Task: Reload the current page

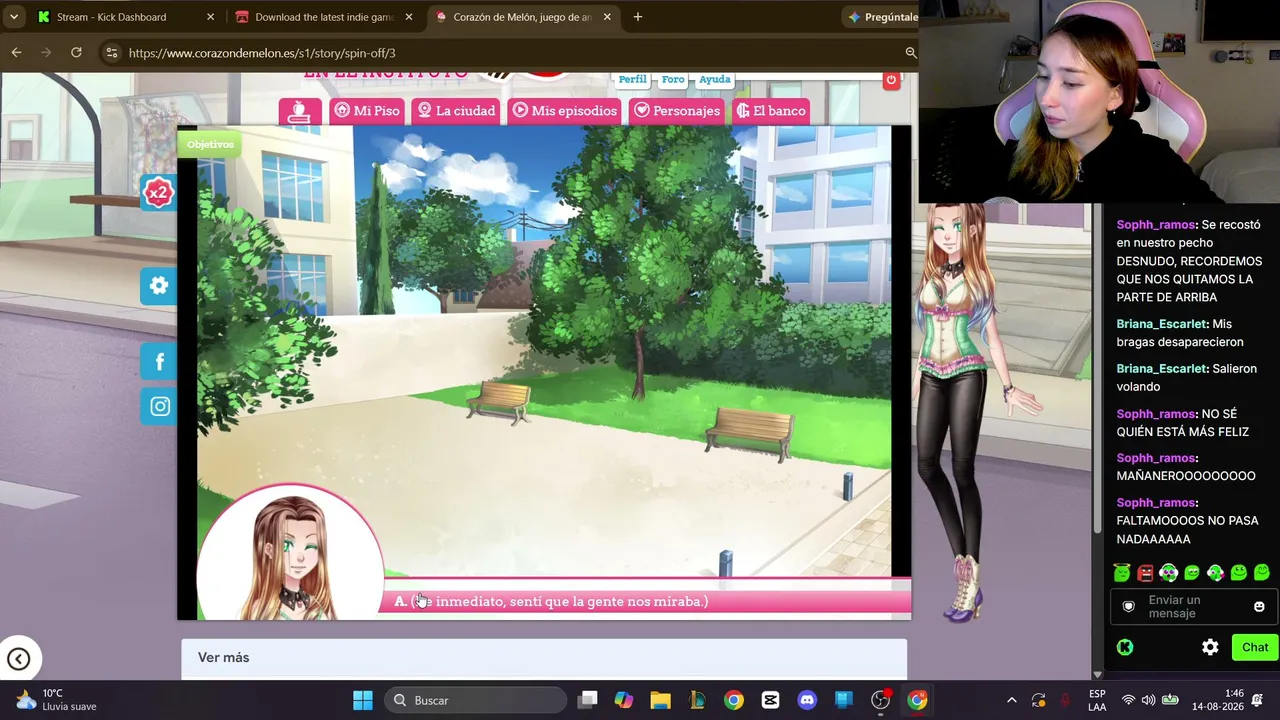Action: pos(76,52)
